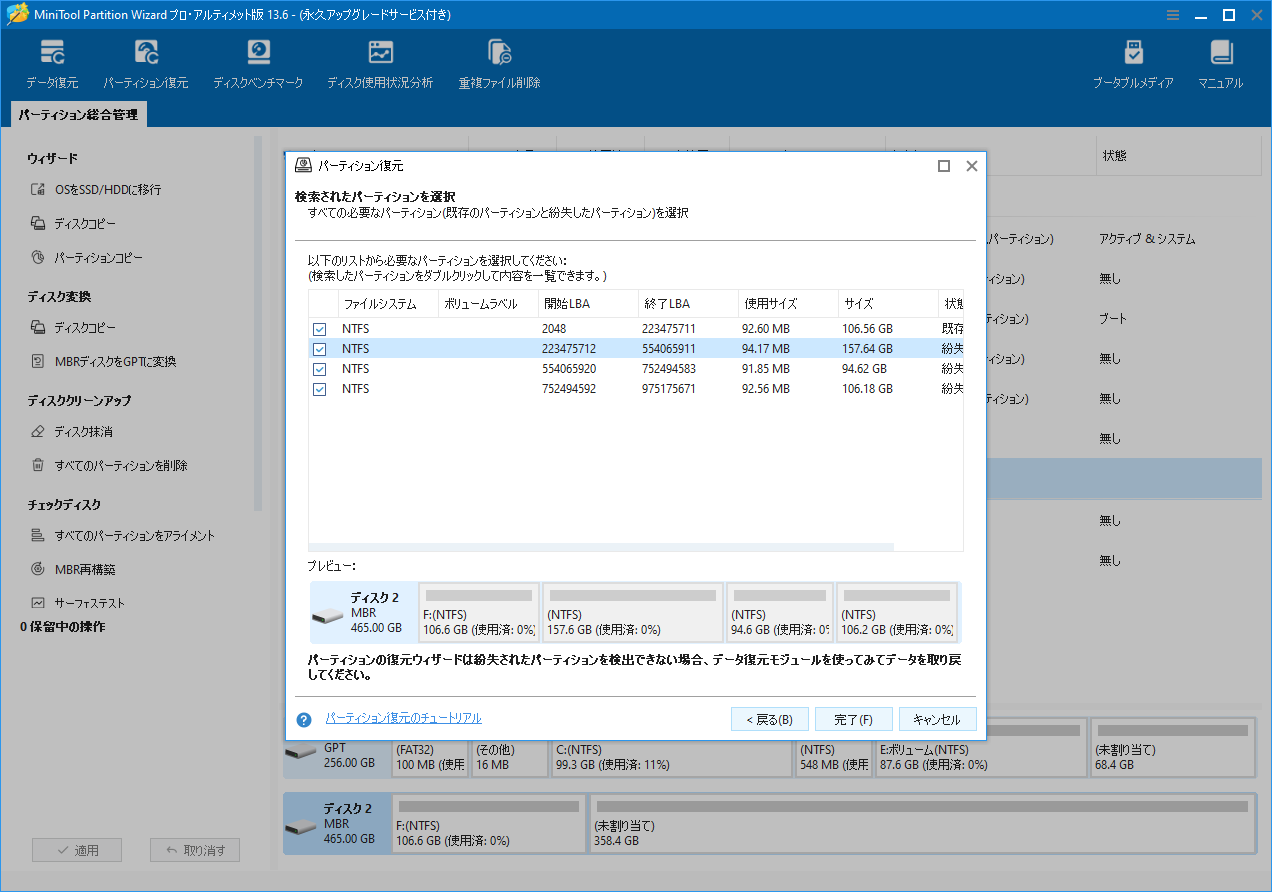Sort by the 開始LBA column header
The image size is (1272, 892).
[x=588, y=304]
